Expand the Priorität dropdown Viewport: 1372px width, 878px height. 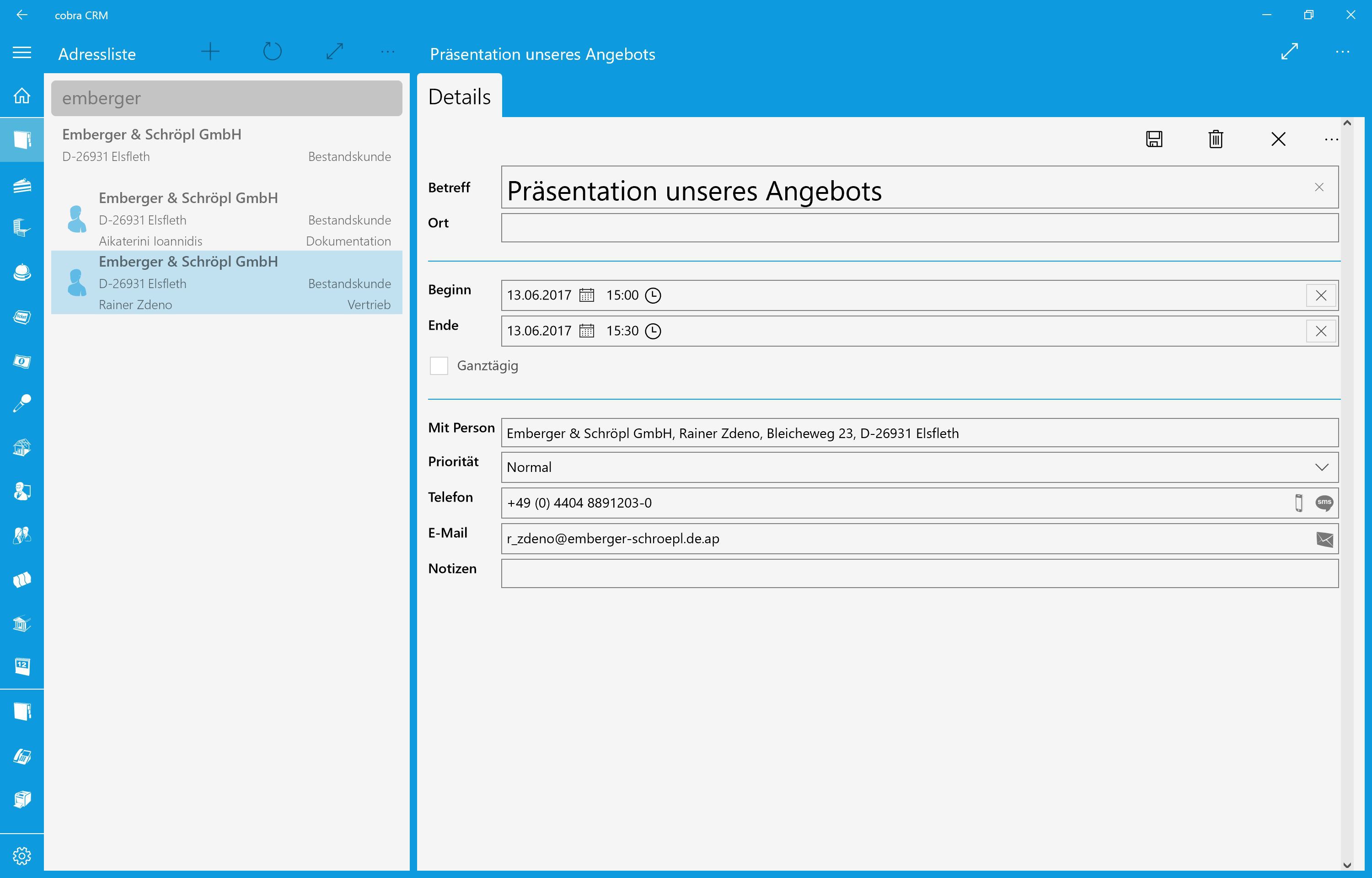(x=1321, y=467)
